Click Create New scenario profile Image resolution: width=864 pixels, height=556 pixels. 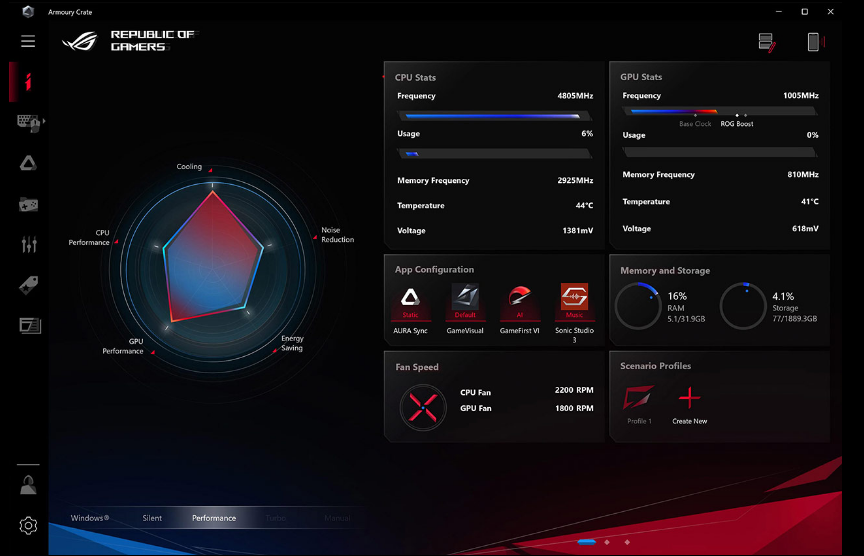pyautogui.click(x=689, y=399)
